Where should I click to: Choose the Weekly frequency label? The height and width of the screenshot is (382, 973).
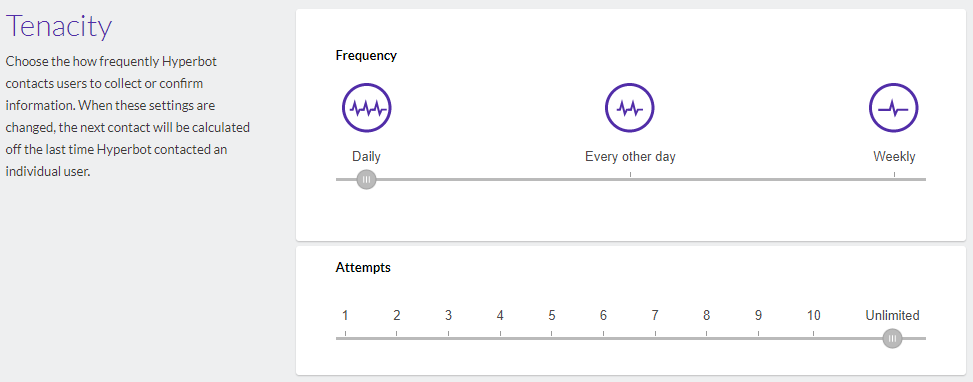tap(894, 156)
